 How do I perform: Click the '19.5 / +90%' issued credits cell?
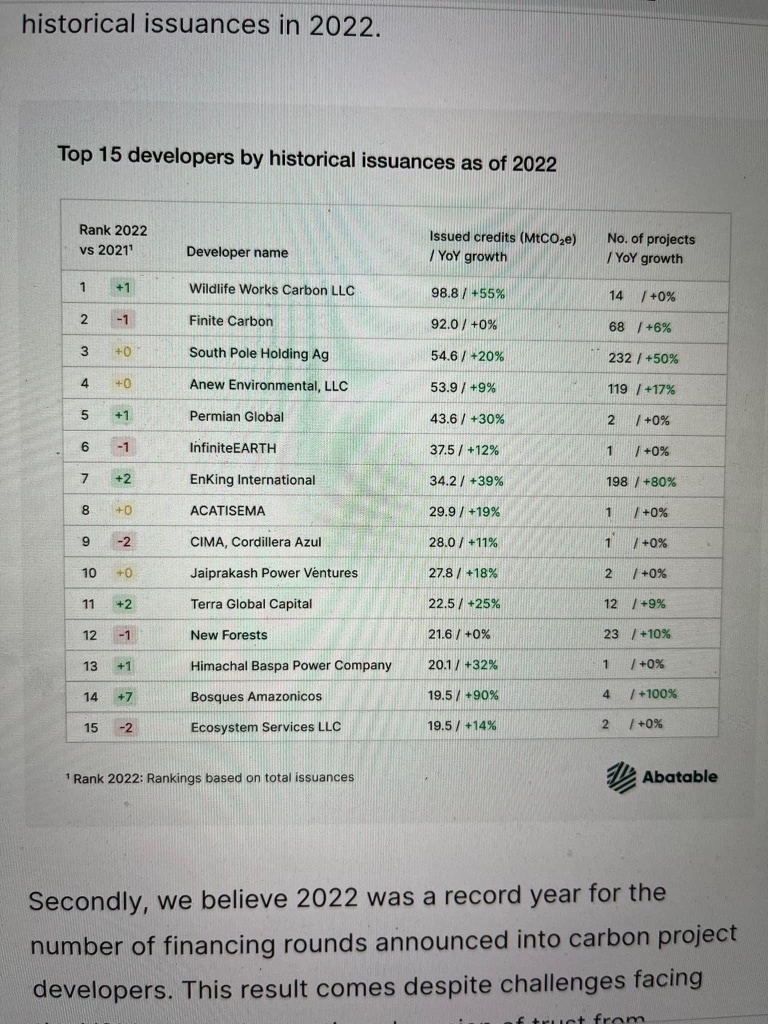pyautogui.click(x=463, y=696)
